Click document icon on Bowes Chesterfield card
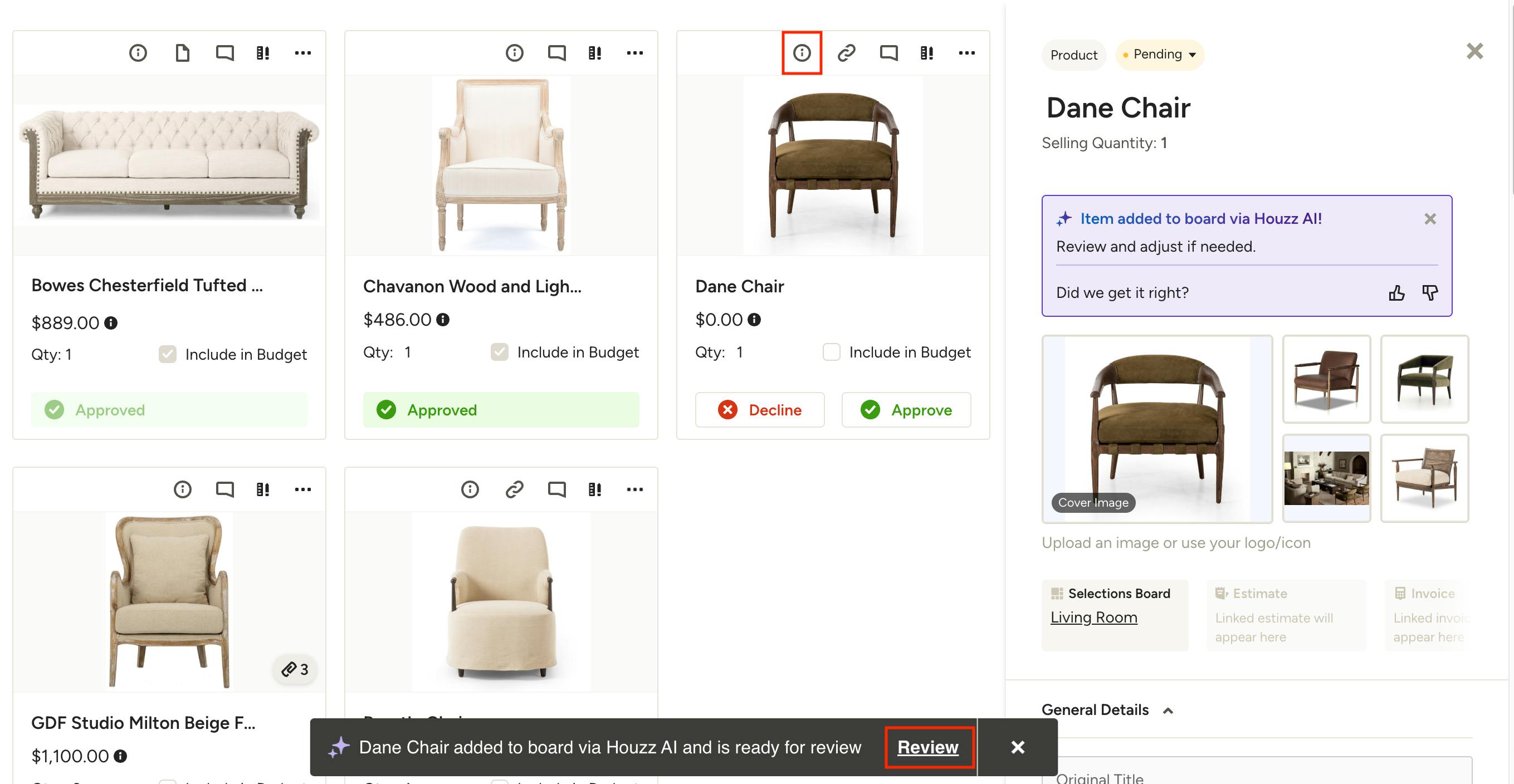 [182, 53]
